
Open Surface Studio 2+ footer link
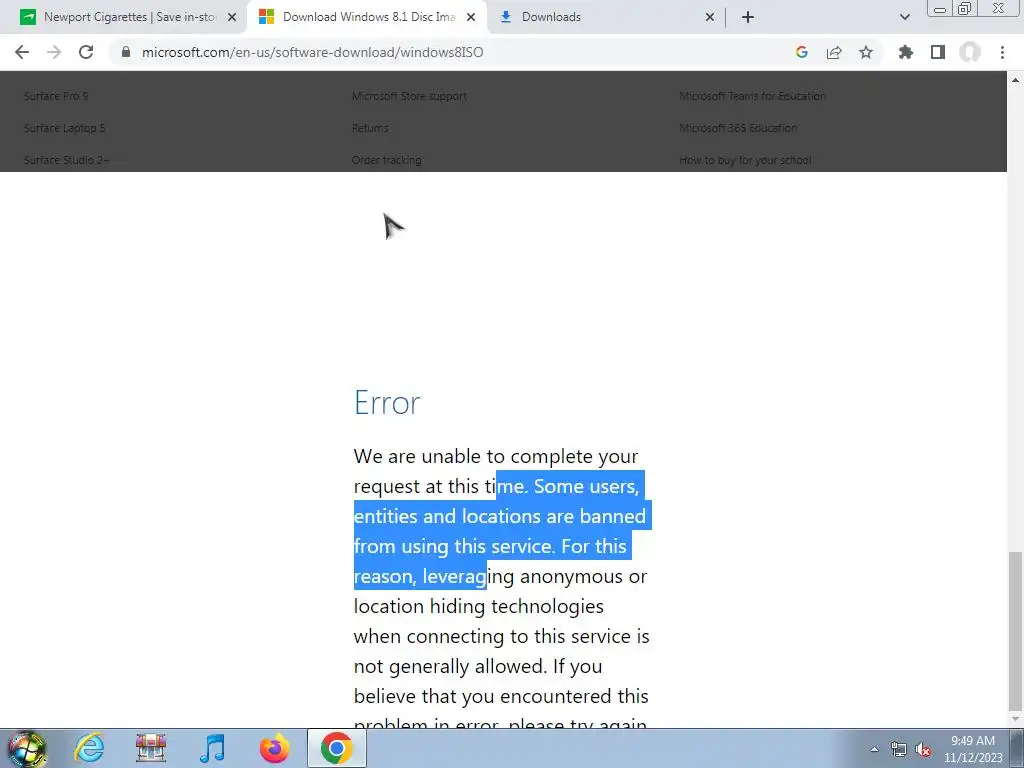[x=67, y=160]
